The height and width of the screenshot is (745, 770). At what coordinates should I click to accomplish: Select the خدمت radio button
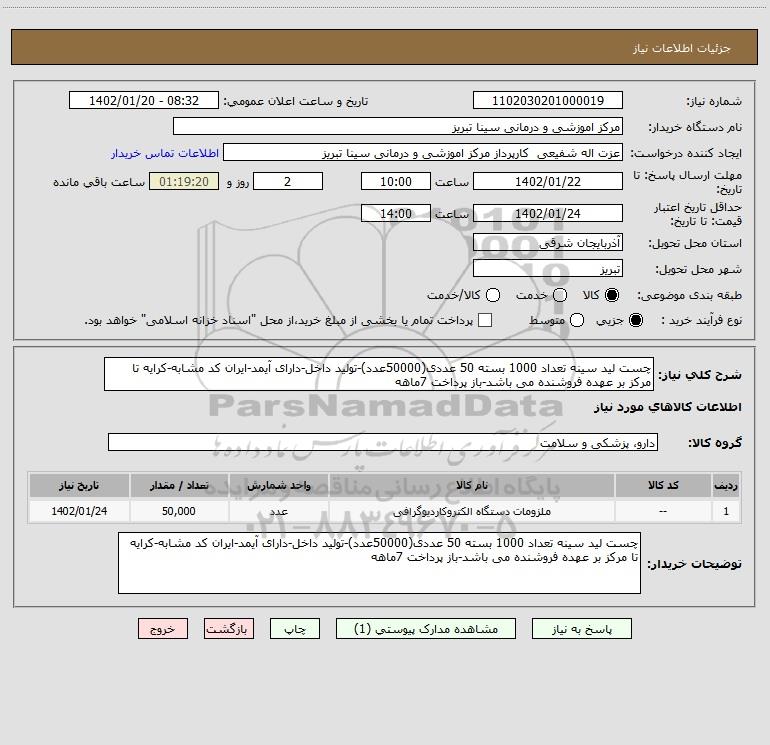tap(560, 295)
